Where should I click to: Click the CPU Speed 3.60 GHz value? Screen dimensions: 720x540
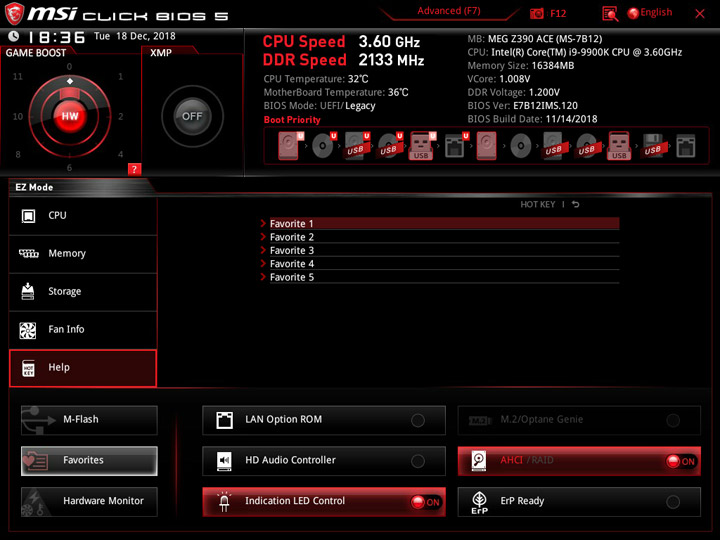pyautogui.click(x=389, y=42)
